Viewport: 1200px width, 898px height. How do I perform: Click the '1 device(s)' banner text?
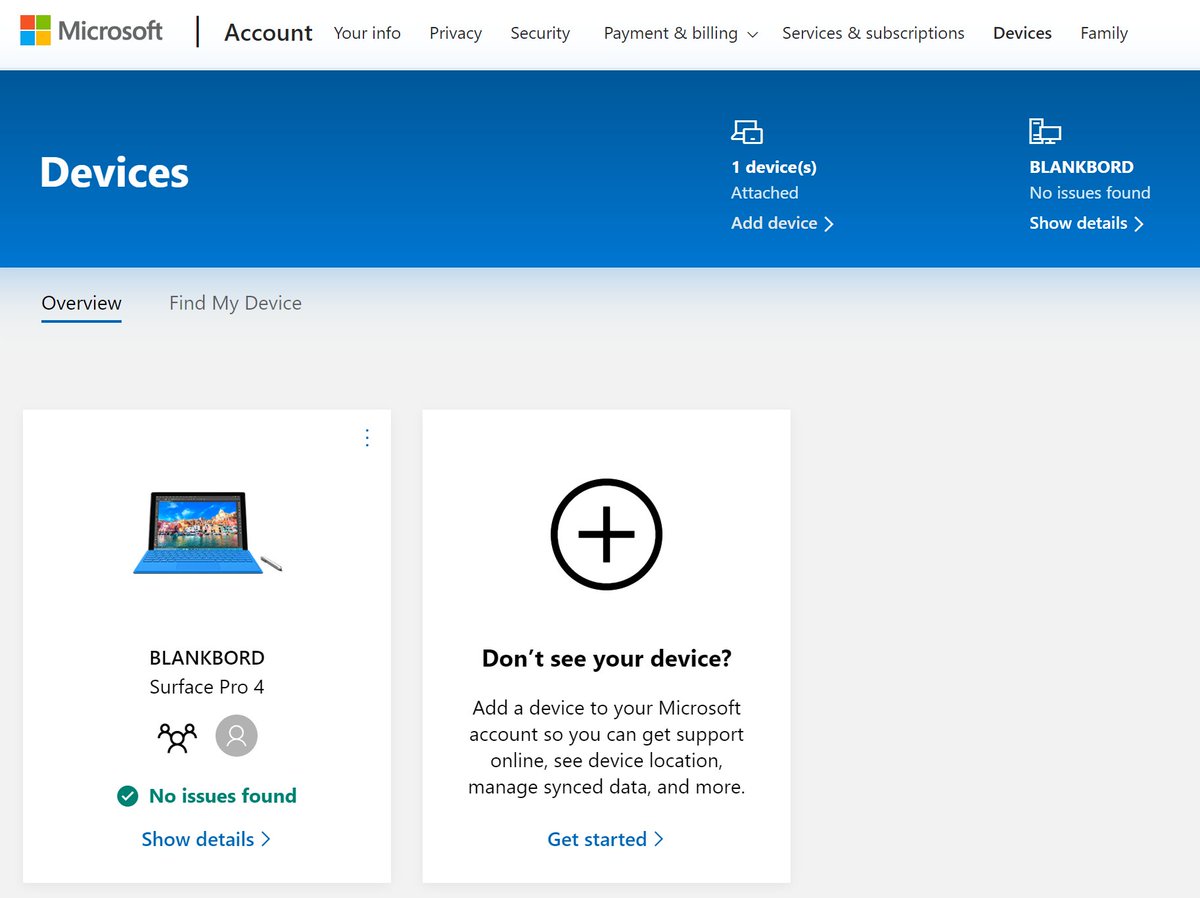pos(774,167)
